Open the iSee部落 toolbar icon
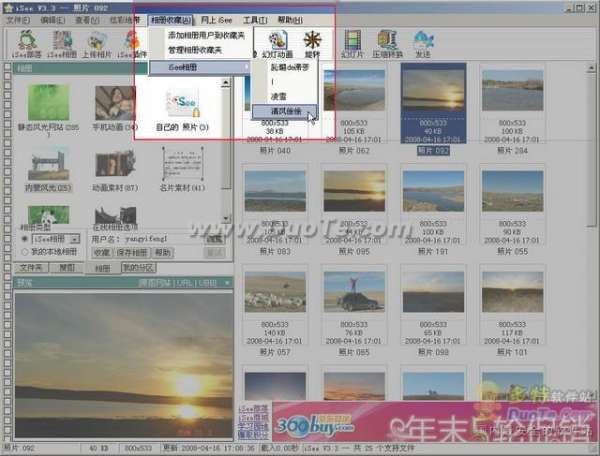Image resolution: width=600 pixels, height=456 pixels. tap(27, 44)
